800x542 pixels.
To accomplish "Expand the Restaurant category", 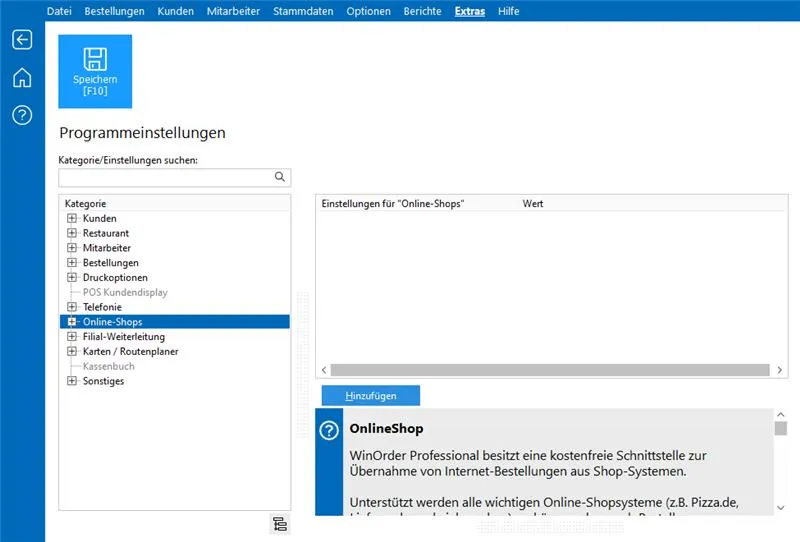I will [72, 233].
